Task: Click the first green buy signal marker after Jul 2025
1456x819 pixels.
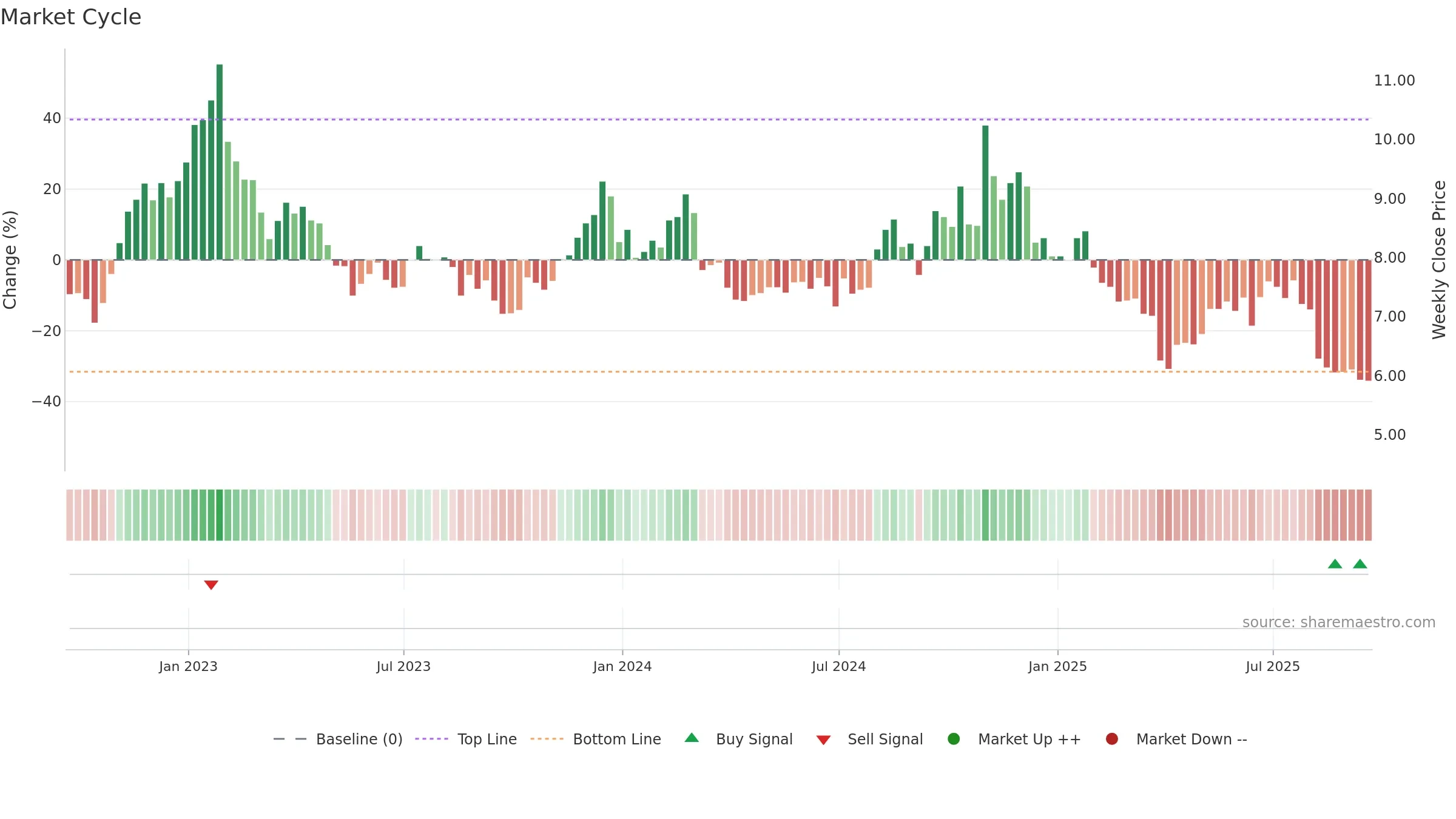Action: [x=1335, y=564]
